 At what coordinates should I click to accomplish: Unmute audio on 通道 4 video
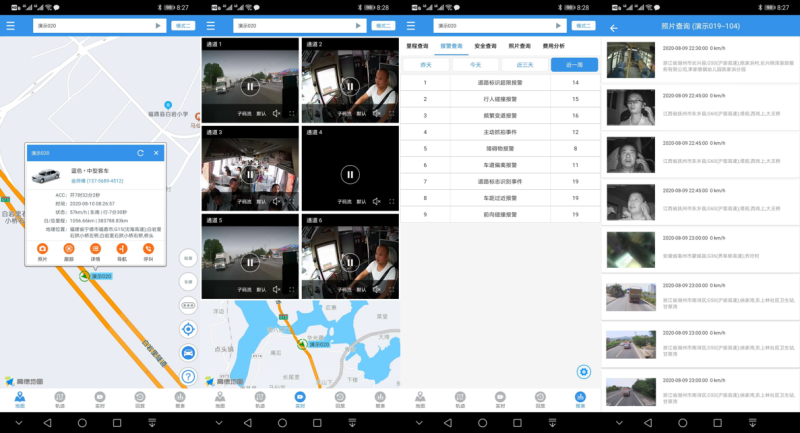click(x=376, y=201)
